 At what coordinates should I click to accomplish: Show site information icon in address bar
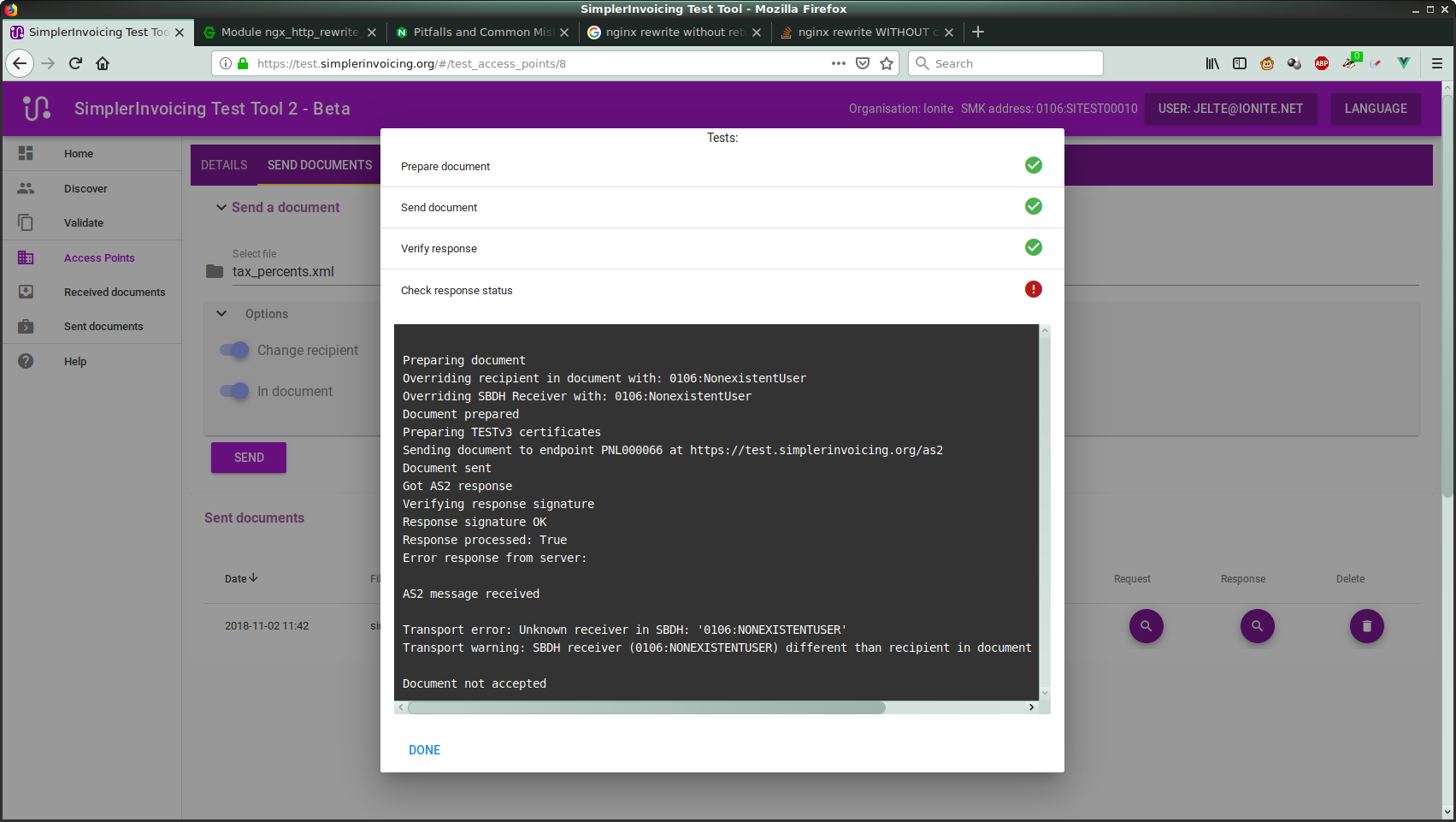click(226, 63)
